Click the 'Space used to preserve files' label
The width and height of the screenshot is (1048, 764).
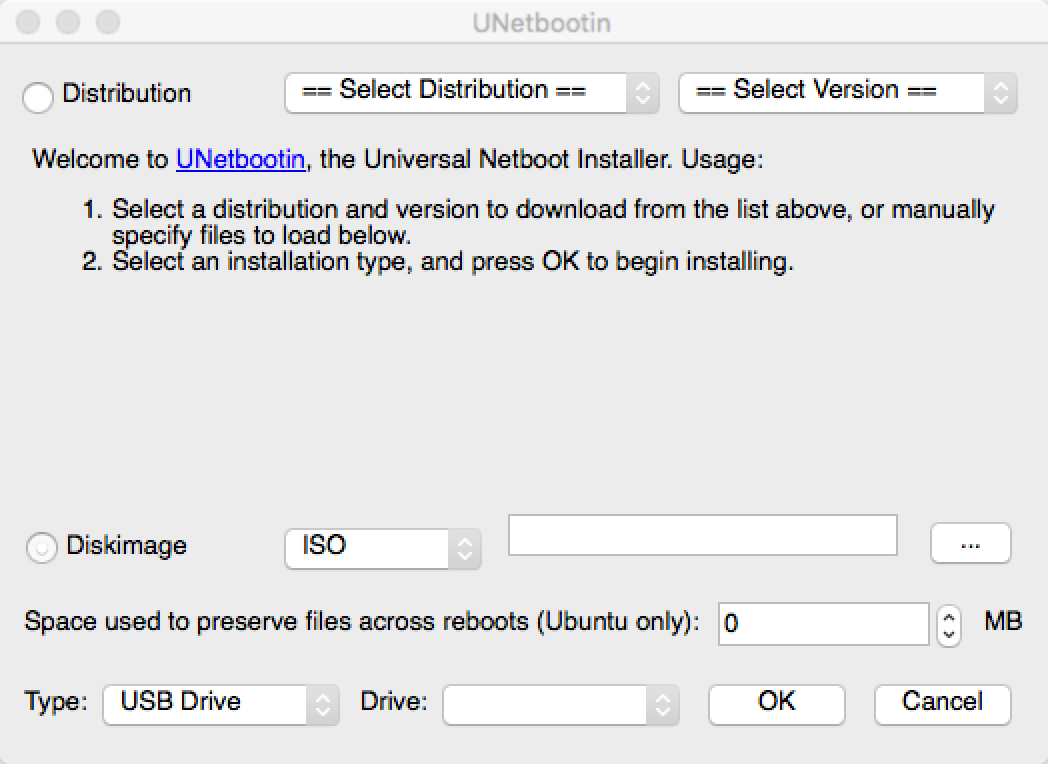click(x=362, y=622)
